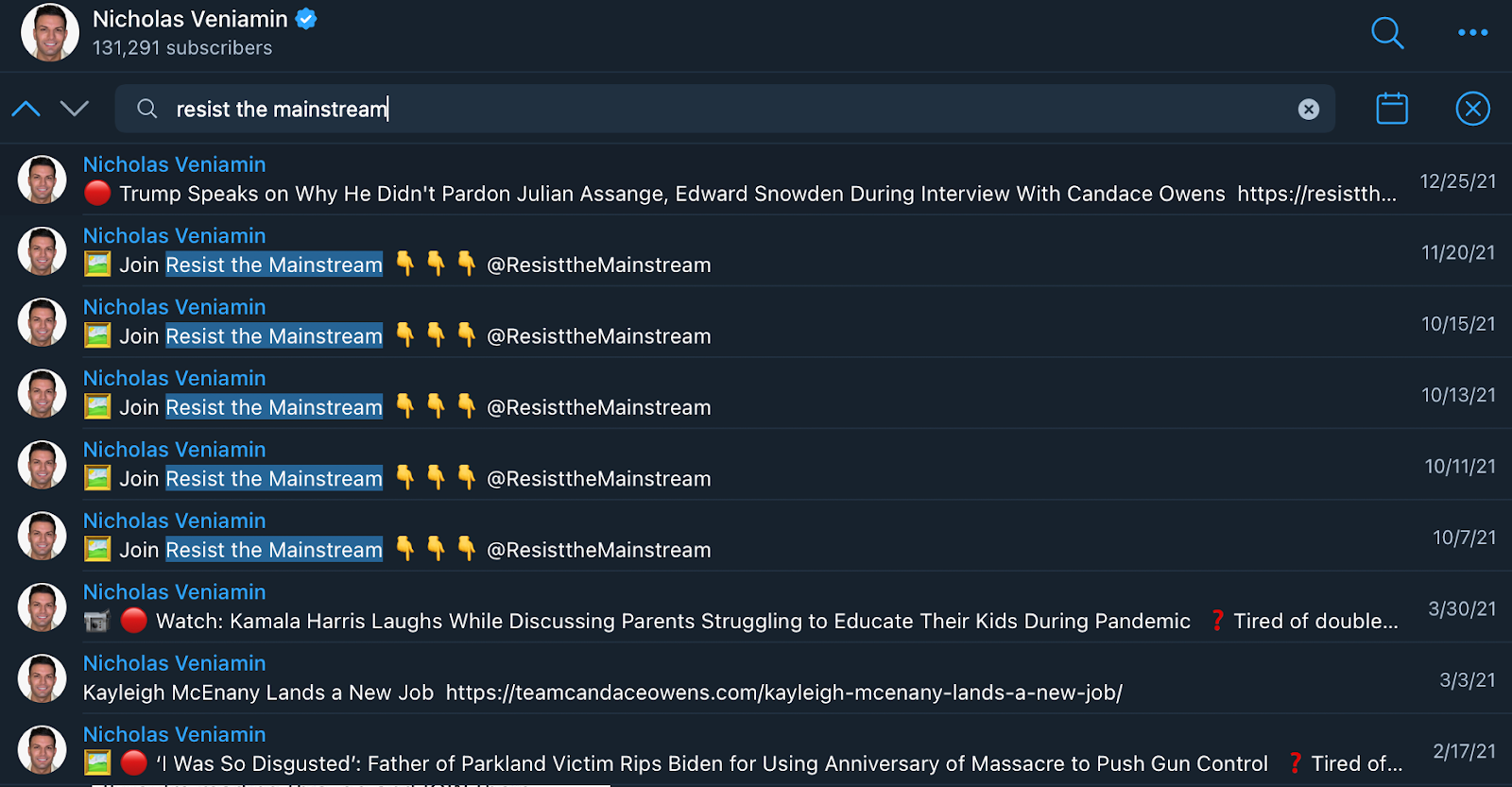Open the three-dot more options menu
The width and height of the screenshot is (1512, 787).
tap(1472, 33)
